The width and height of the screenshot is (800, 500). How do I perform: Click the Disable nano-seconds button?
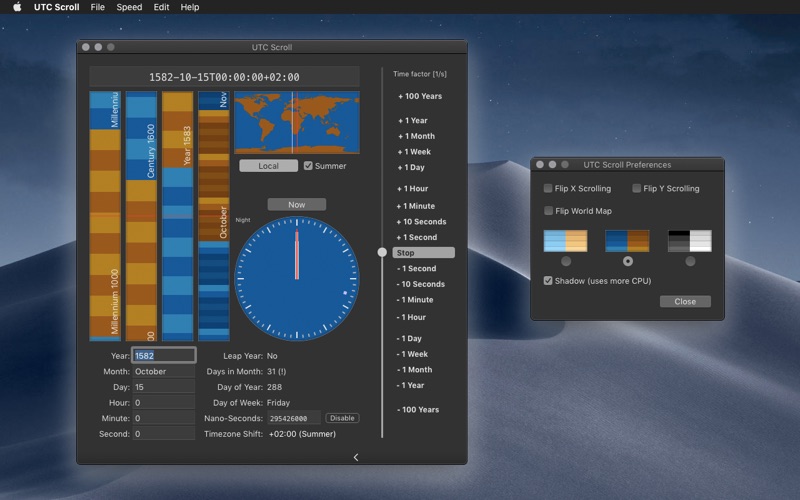click(x=342, y=418)
